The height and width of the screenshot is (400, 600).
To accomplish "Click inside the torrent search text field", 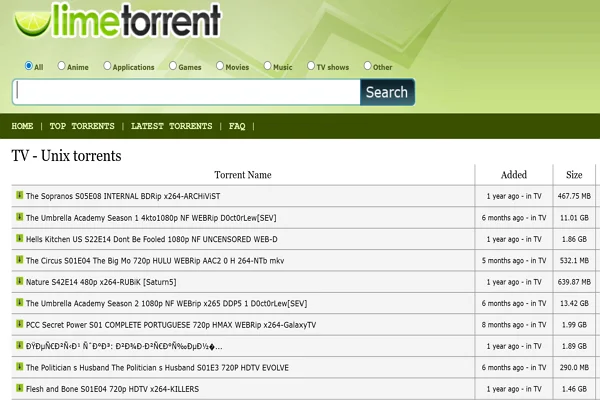I will (185, 92).
